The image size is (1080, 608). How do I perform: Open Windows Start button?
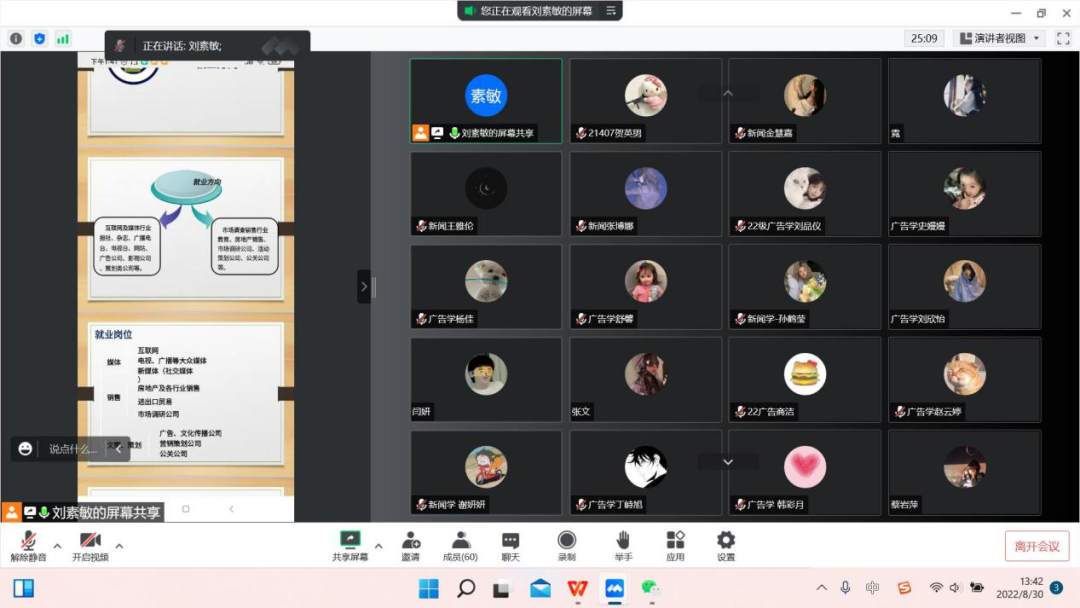click(x=428, y=589)
